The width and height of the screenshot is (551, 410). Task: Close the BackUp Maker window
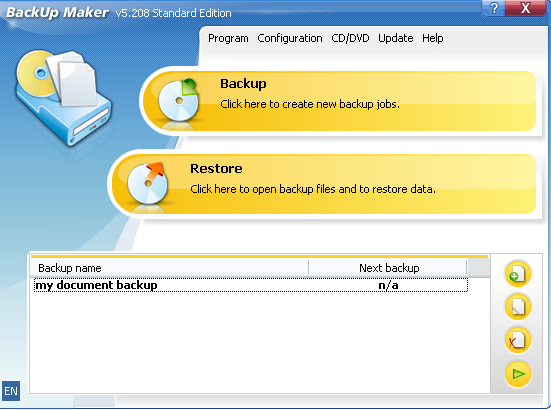click(x=525, y=8)
